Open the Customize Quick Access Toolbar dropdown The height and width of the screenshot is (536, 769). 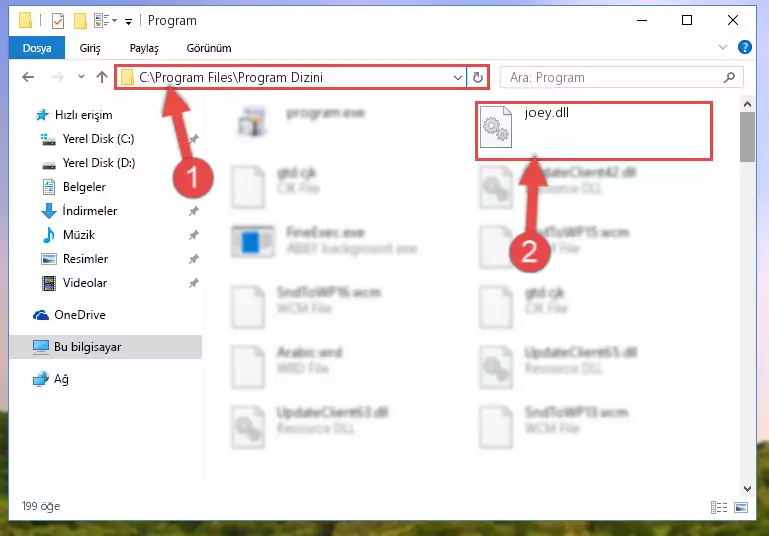click(x=128, y=21)
